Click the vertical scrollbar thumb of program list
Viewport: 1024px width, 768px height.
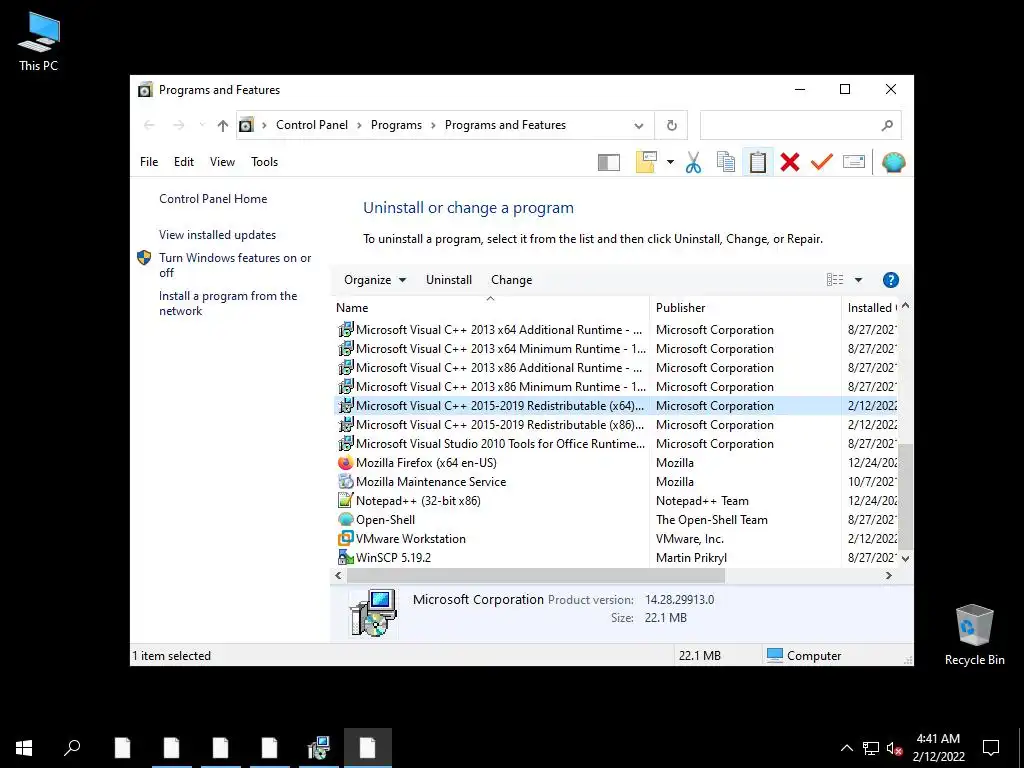[905, 495]
